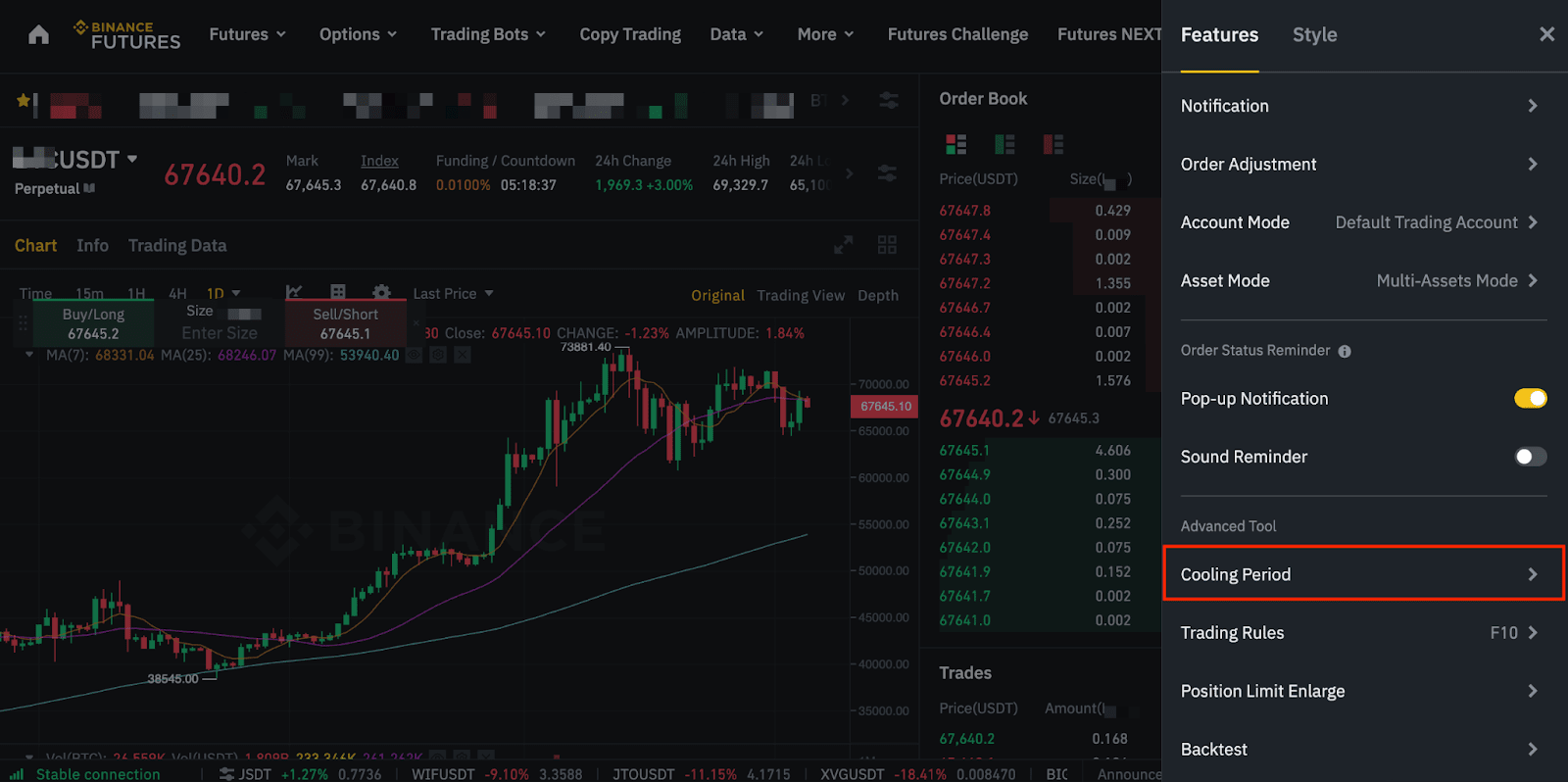The height and width of the screenshot is (782, 1568).
Task: Delete the MA indicator with the X icon
Action: [462, 355]
